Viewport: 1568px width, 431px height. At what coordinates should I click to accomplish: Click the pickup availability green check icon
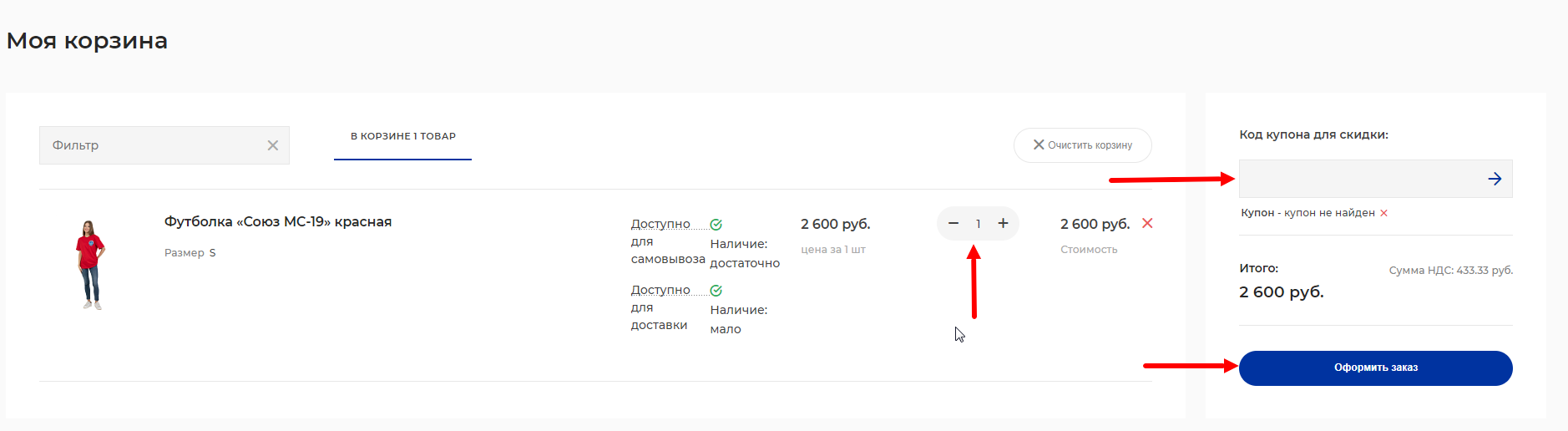716,224
